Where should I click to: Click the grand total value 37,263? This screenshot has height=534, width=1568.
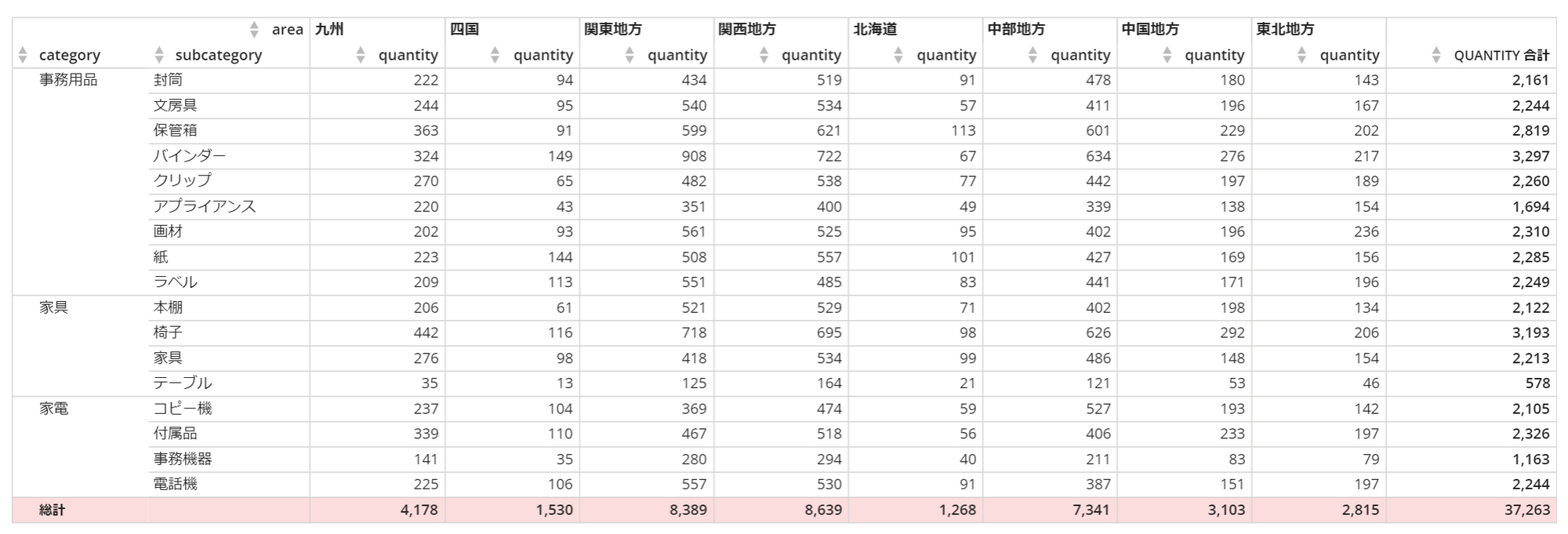click(x=1527, y=510)
